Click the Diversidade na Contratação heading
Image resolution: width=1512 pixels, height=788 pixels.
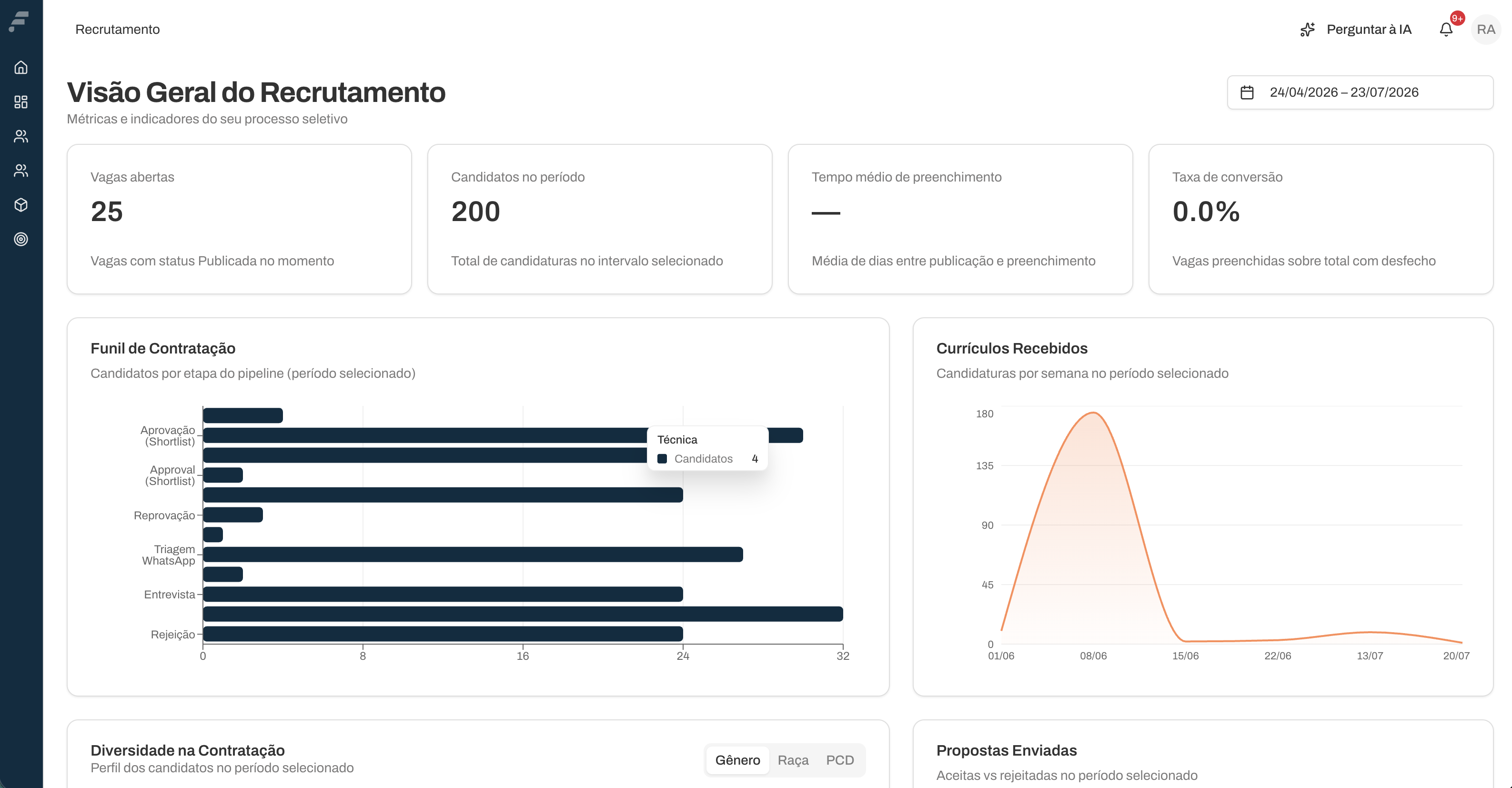tap(187, 750)
